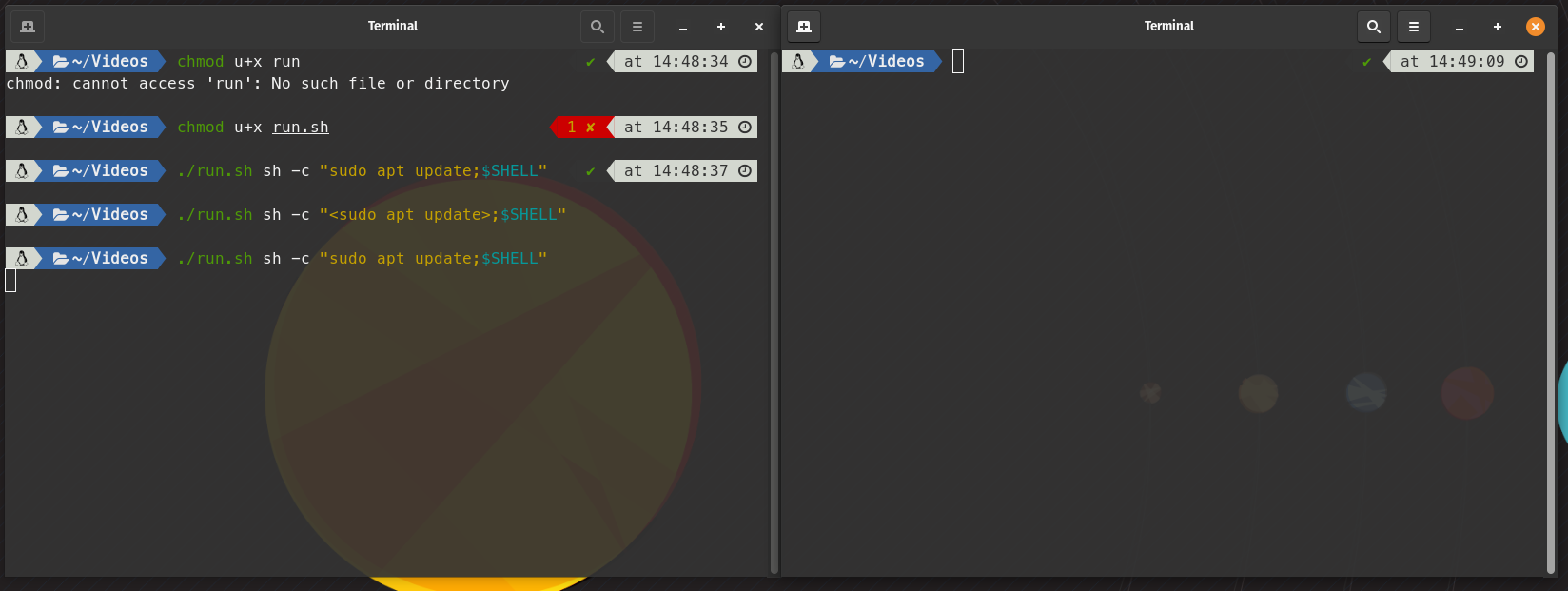This screenshot has width=1568, height=591.
Task: Click green checkmark beside 14:48:37
Action: (x=591, y=171)
